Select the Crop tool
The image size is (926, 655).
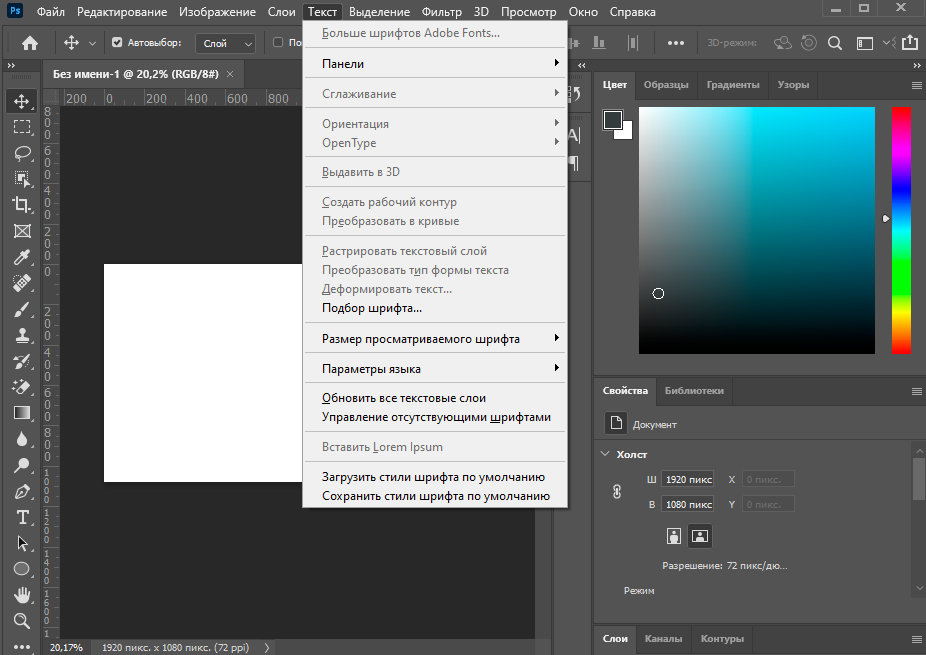click(22, 205)
